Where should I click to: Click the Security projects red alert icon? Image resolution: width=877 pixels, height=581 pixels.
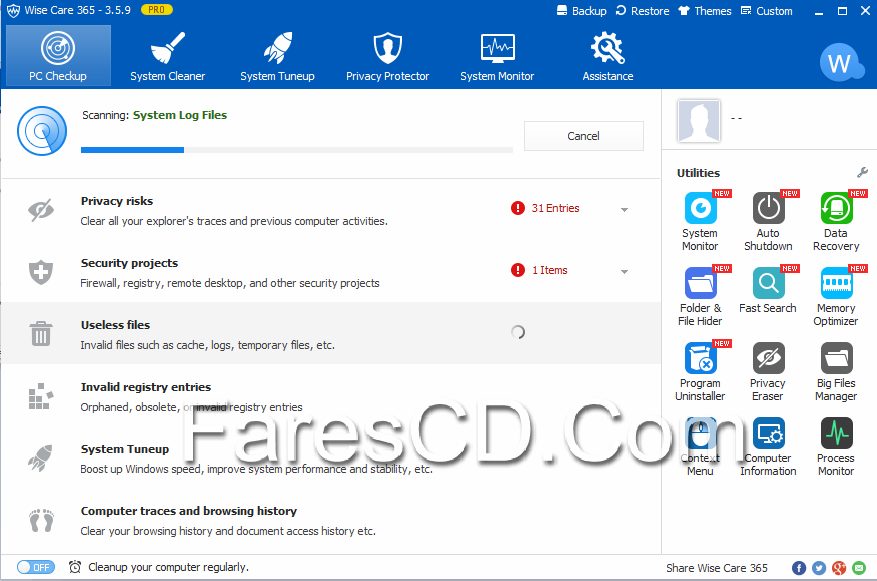coord(518,270)
